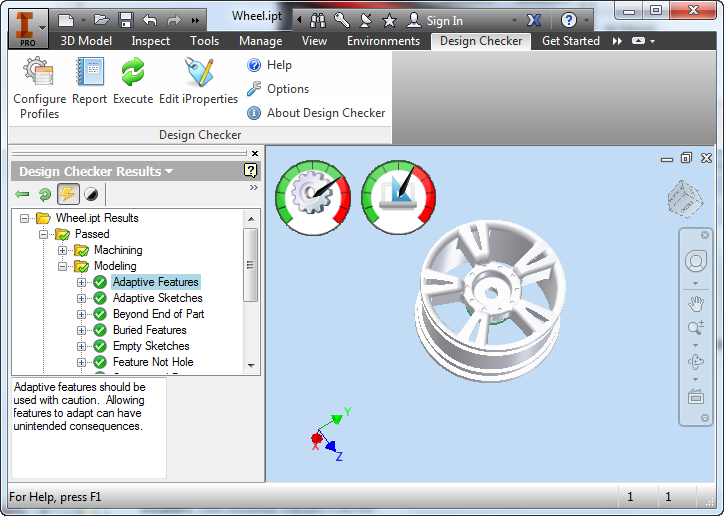Select the Zoom tool in navigation bar

click(x=696, y=328)
